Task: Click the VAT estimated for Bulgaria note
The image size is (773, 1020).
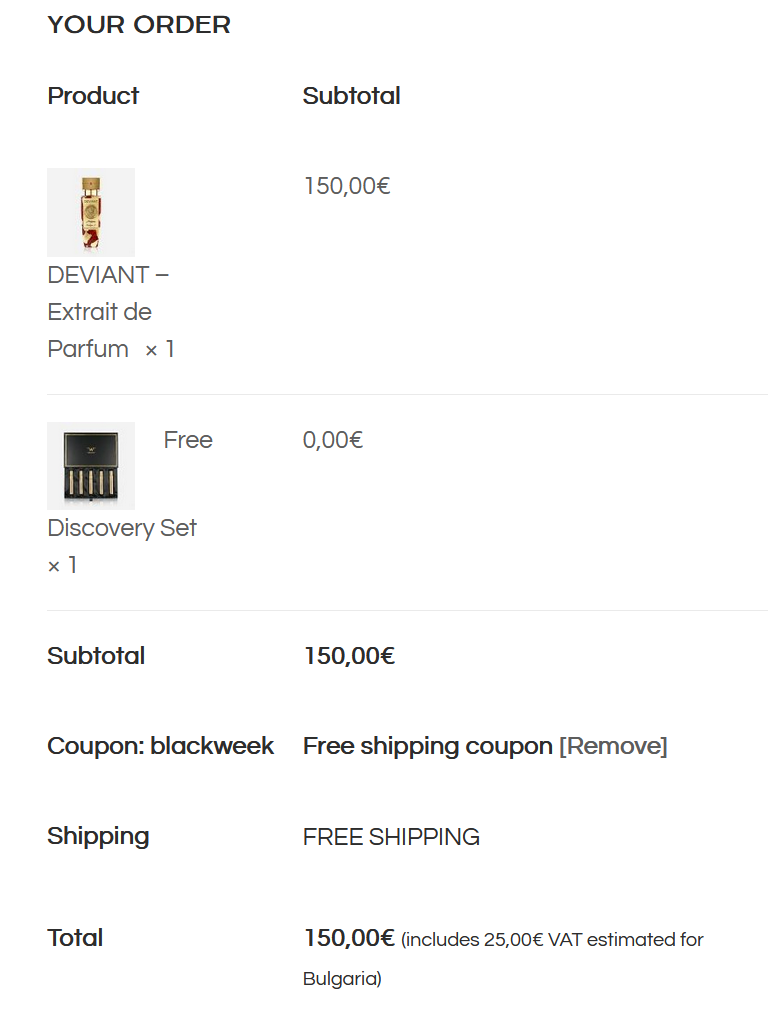Action: click(x=552, y=941)
